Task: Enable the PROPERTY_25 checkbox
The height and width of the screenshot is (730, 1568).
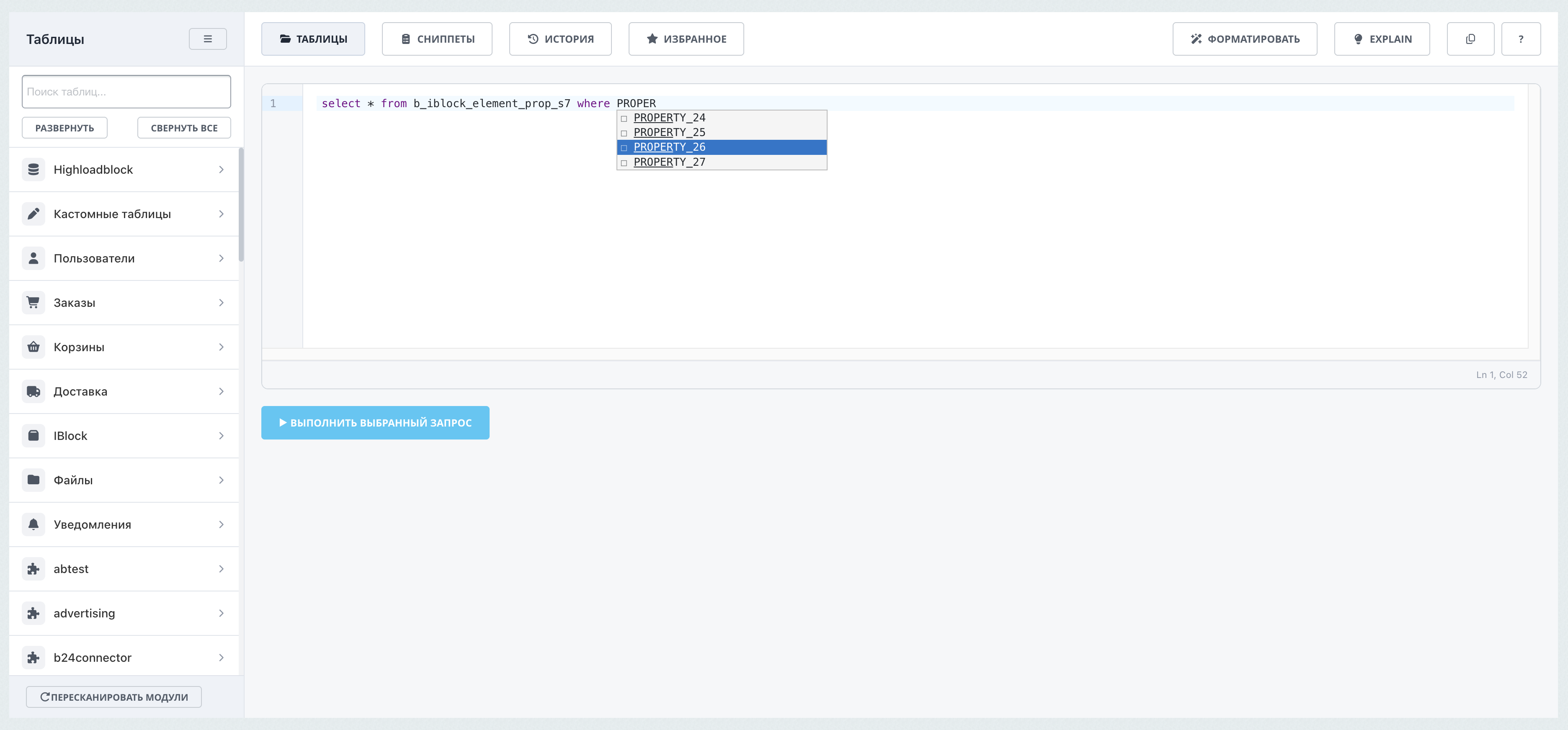Action: 623,133
